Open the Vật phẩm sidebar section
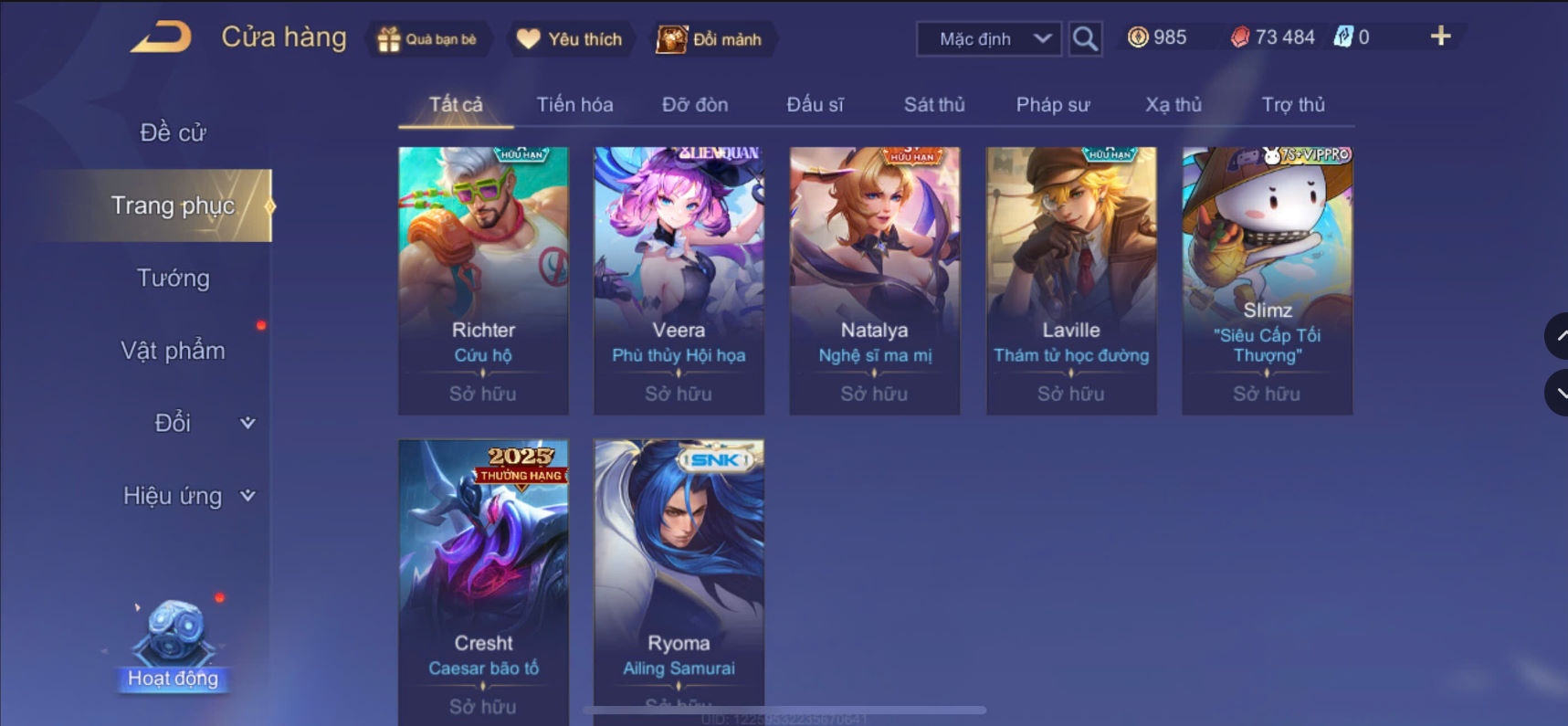 coord(174,351)
